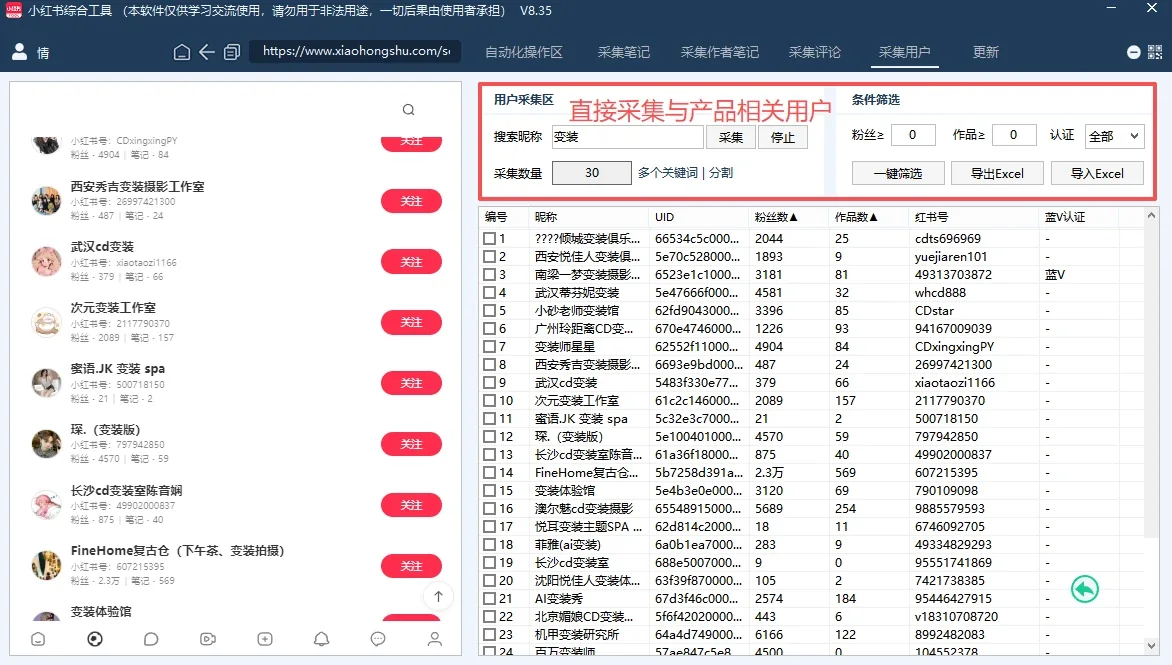Open the 认证 dropdown showing 全部
The height and width of the screenshot is (665, 1172).
[1114, 136]
